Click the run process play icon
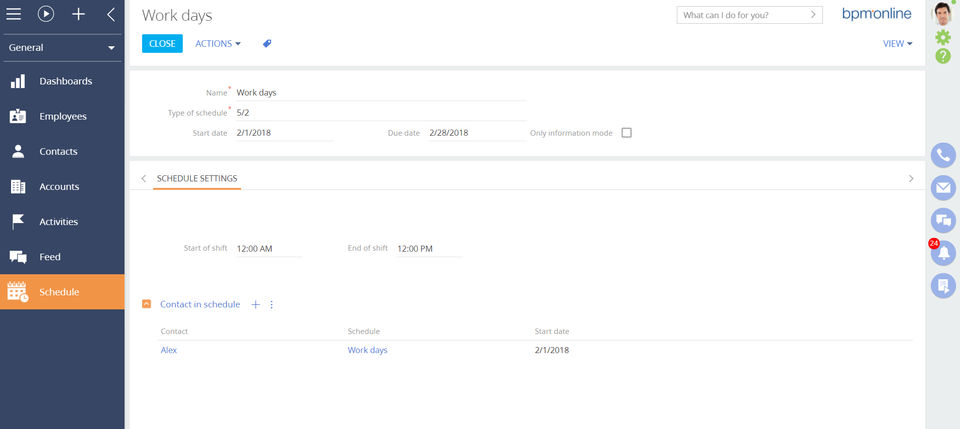Viewport: 960px width, 429px height. tap(46, 14)
